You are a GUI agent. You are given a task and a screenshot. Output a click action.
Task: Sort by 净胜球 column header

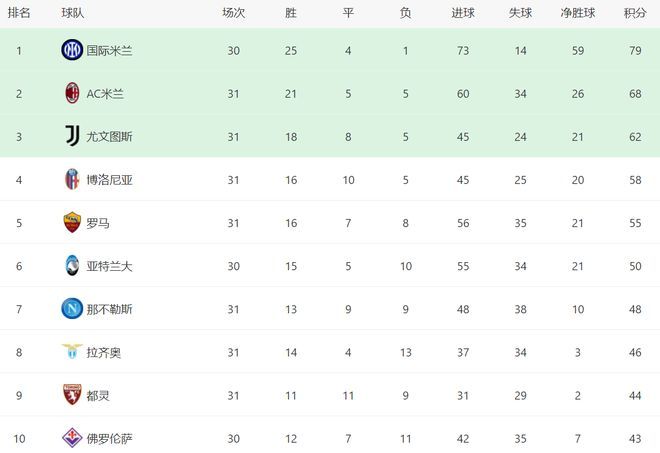[578, 13]
